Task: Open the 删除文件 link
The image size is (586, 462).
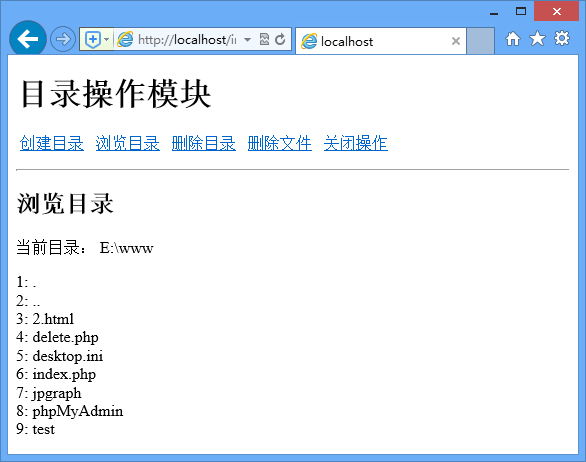Action: point(280,144)
